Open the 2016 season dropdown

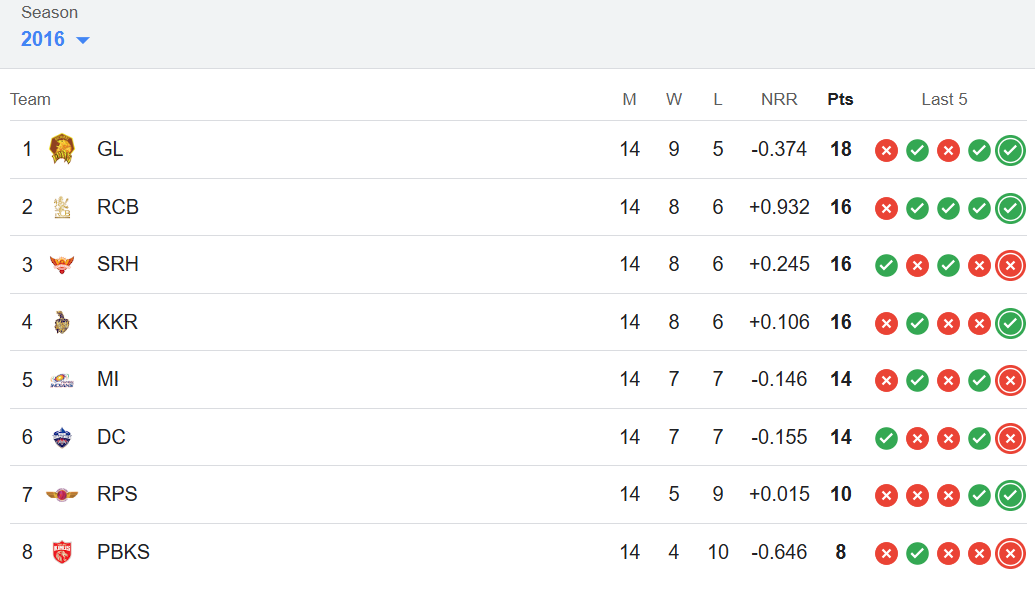[x=55, y=39]
